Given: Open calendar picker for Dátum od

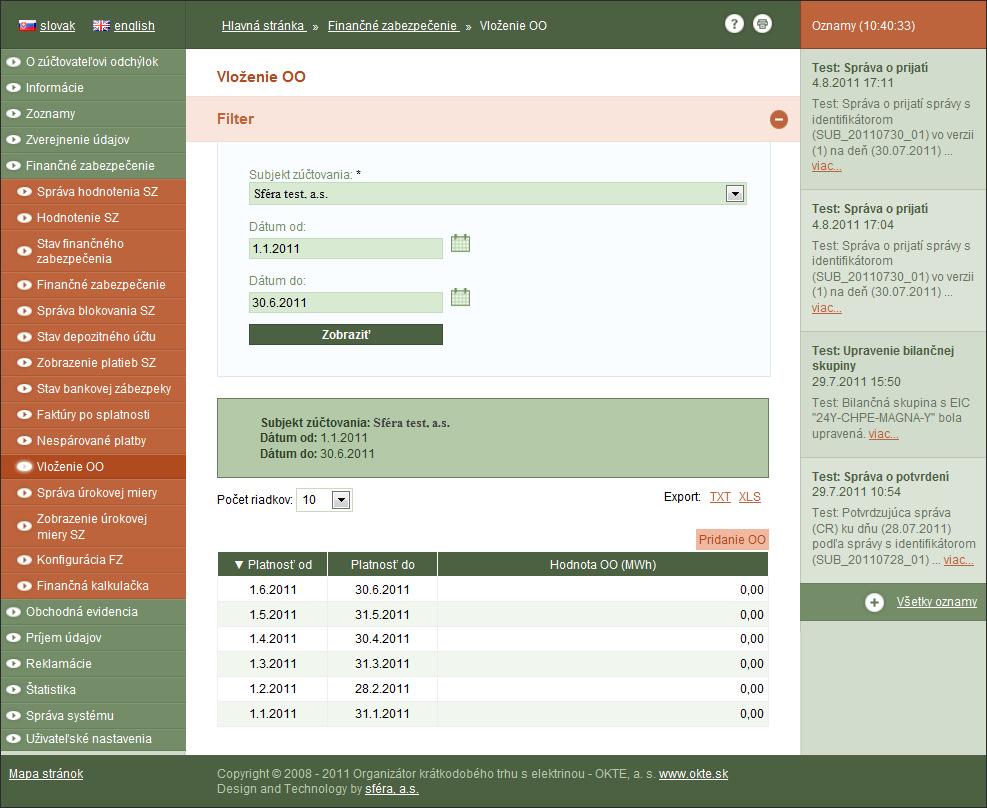Looking at the screenshot, I should [460, 243].
